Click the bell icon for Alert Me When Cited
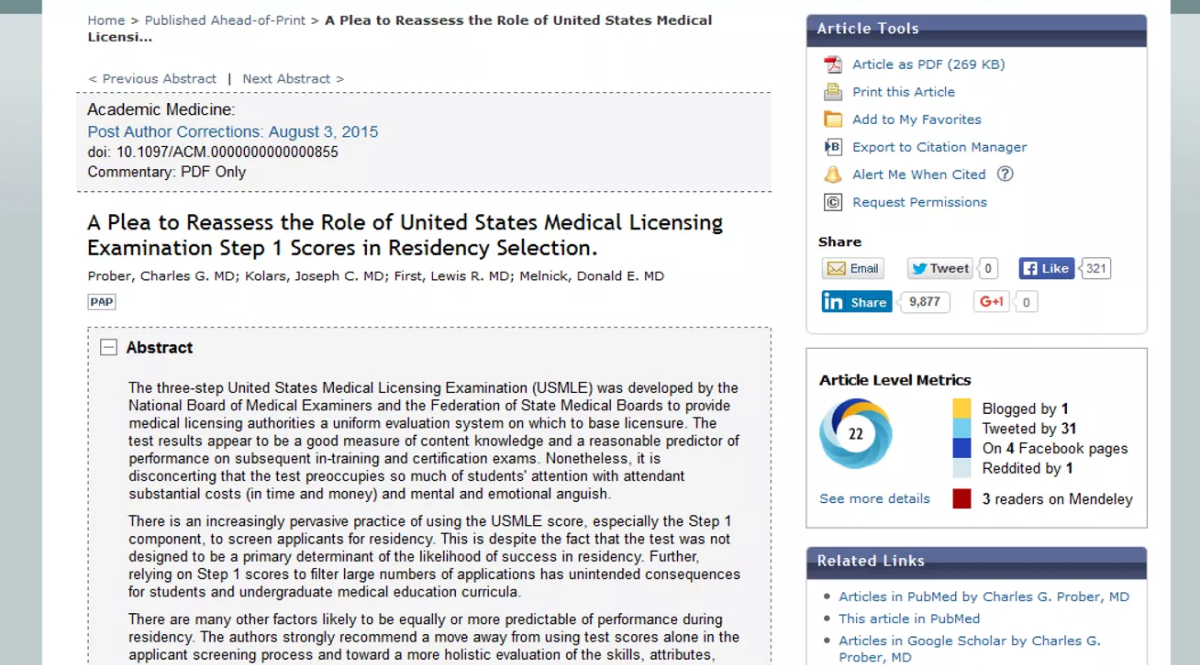The height and width of the screenshot is (665, 1200). coord(833,175)
